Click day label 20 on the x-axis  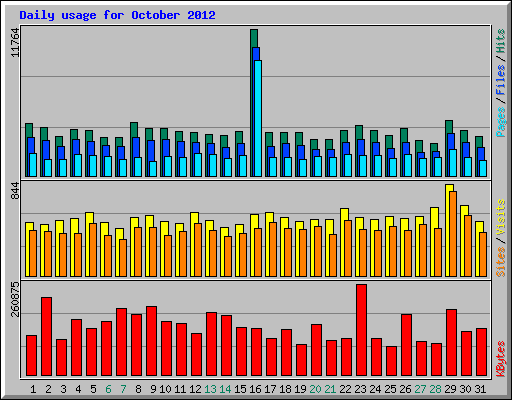point(315,389)
